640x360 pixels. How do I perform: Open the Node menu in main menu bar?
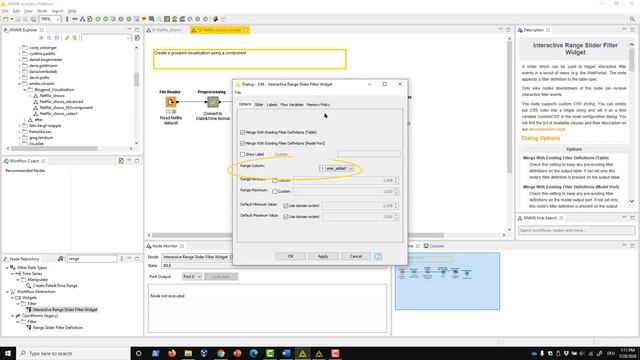coord(42,11)
